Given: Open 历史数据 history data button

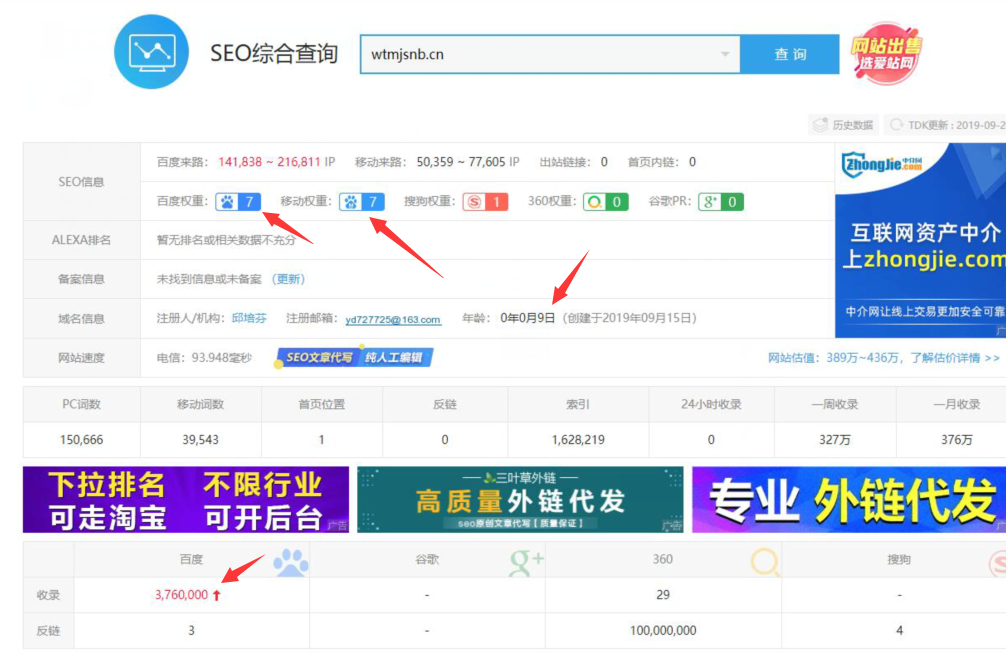Looking at the screenshot, I should 843,125.
